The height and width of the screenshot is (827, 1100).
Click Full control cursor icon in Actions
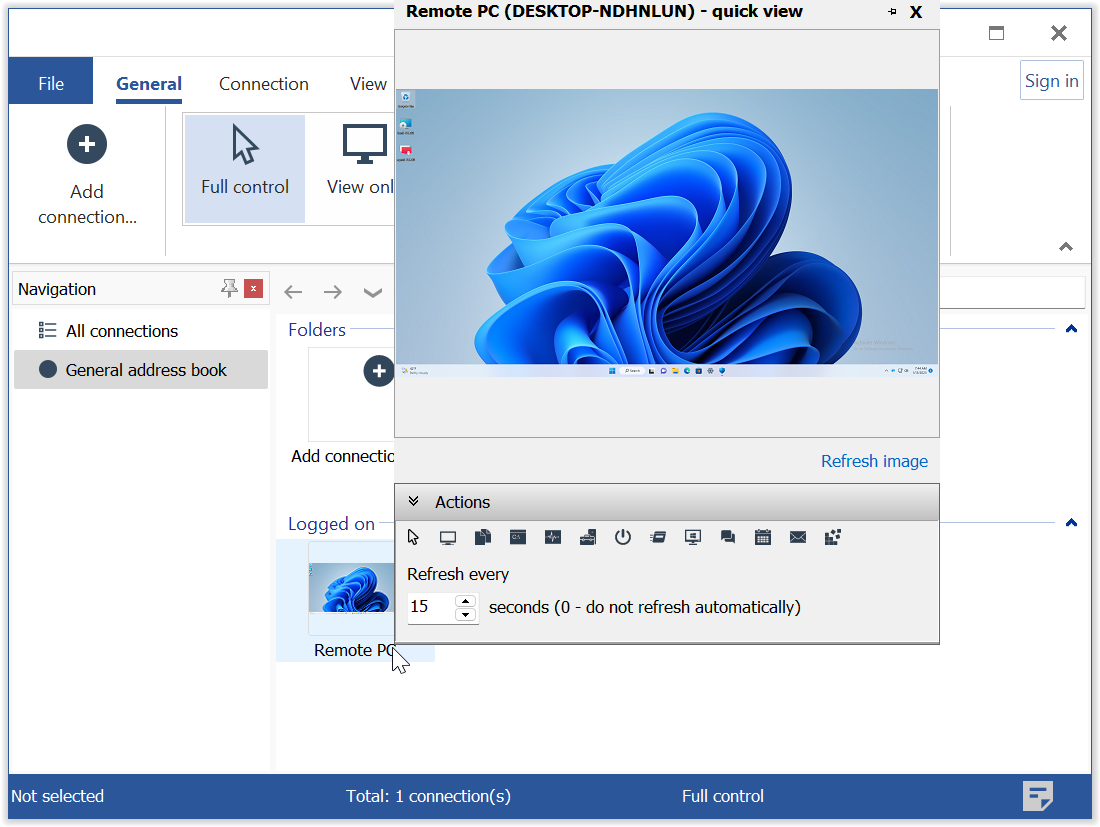413,537
